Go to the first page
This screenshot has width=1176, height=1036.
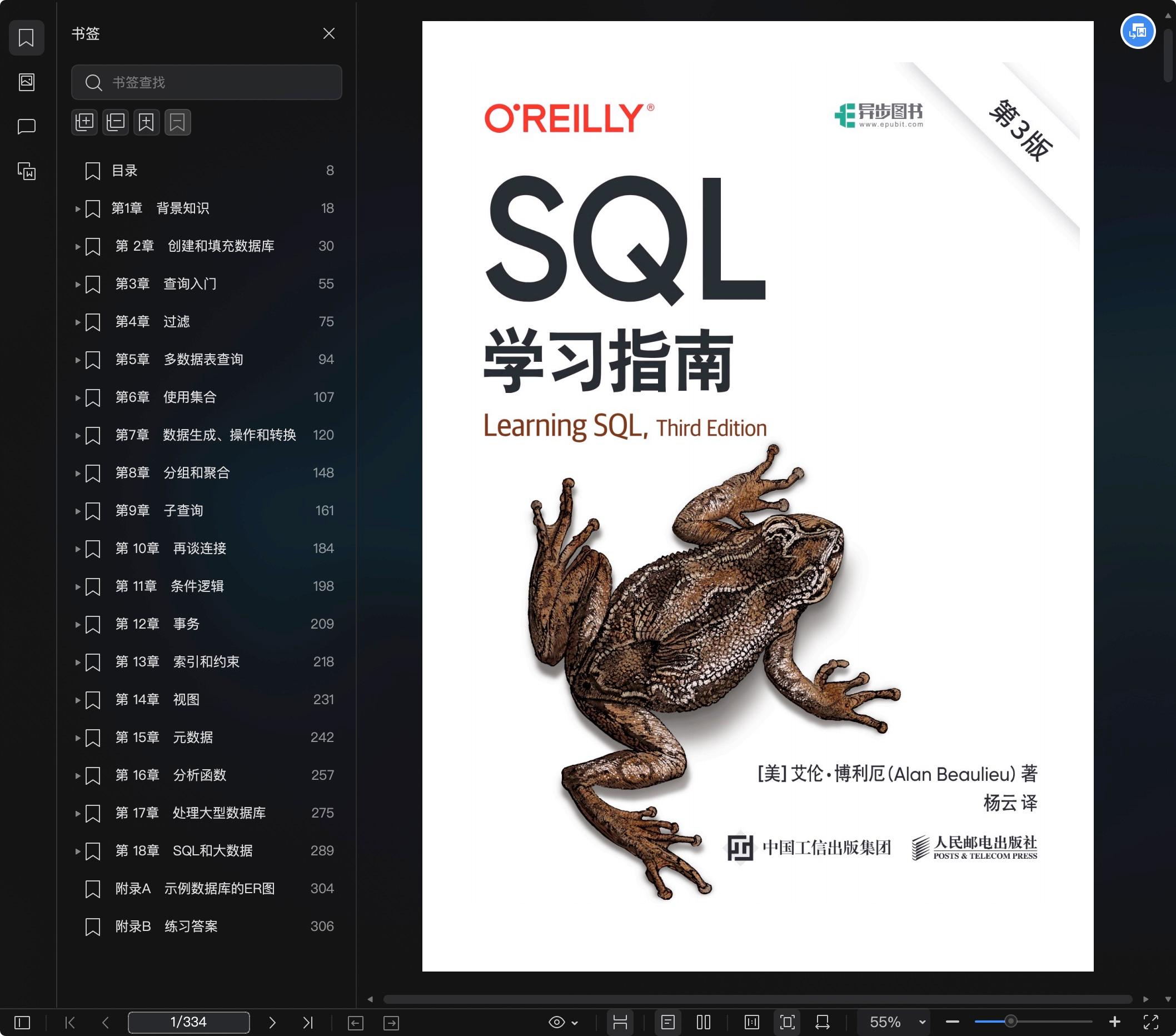pyautogui.click(x=70, y=1022)
